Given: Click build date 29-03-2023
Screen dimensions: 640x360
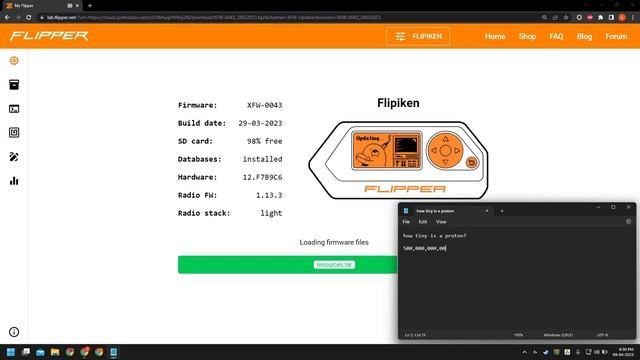Looking at the screenshot, I should (x=260, y=123).
